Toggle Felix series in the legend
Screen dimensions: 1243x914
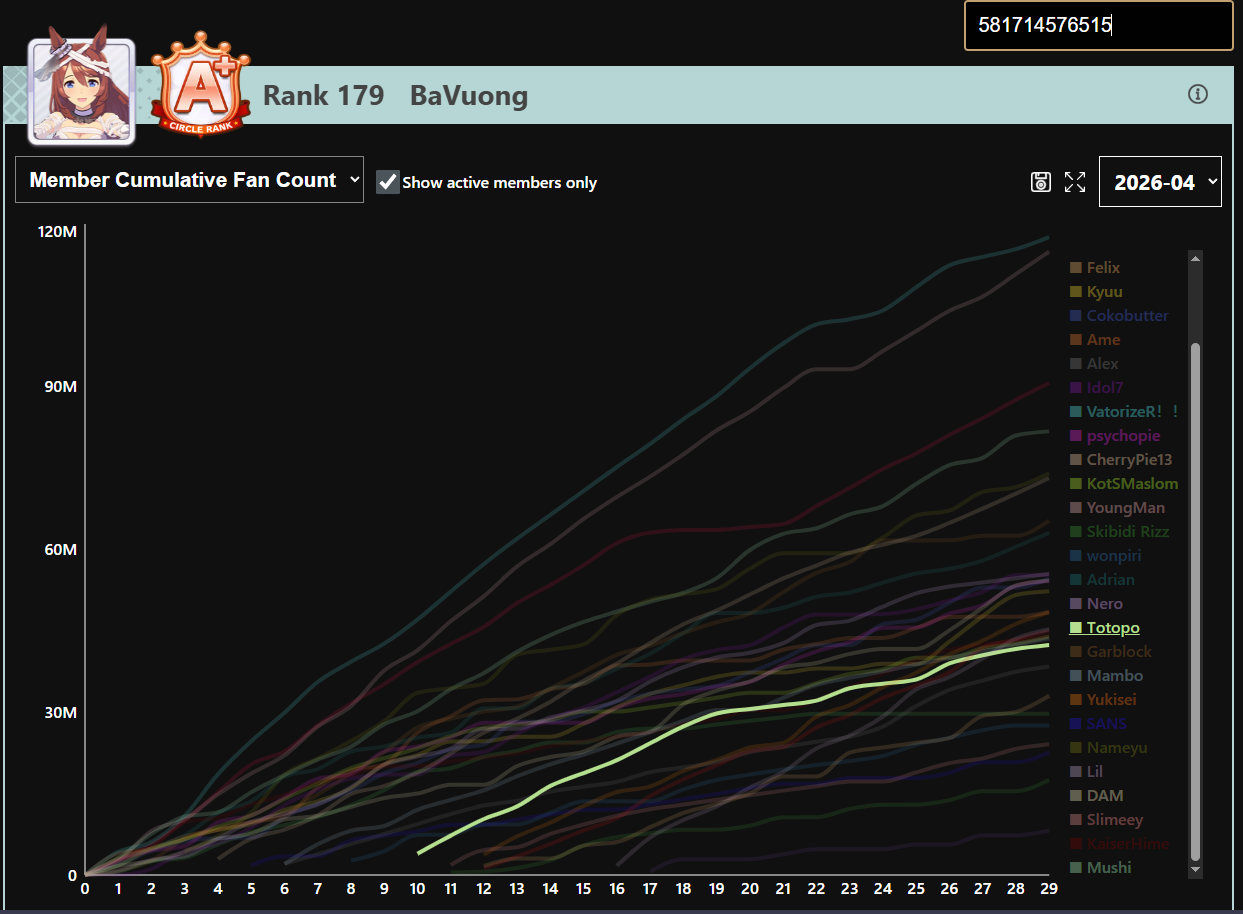point(1095,267)
